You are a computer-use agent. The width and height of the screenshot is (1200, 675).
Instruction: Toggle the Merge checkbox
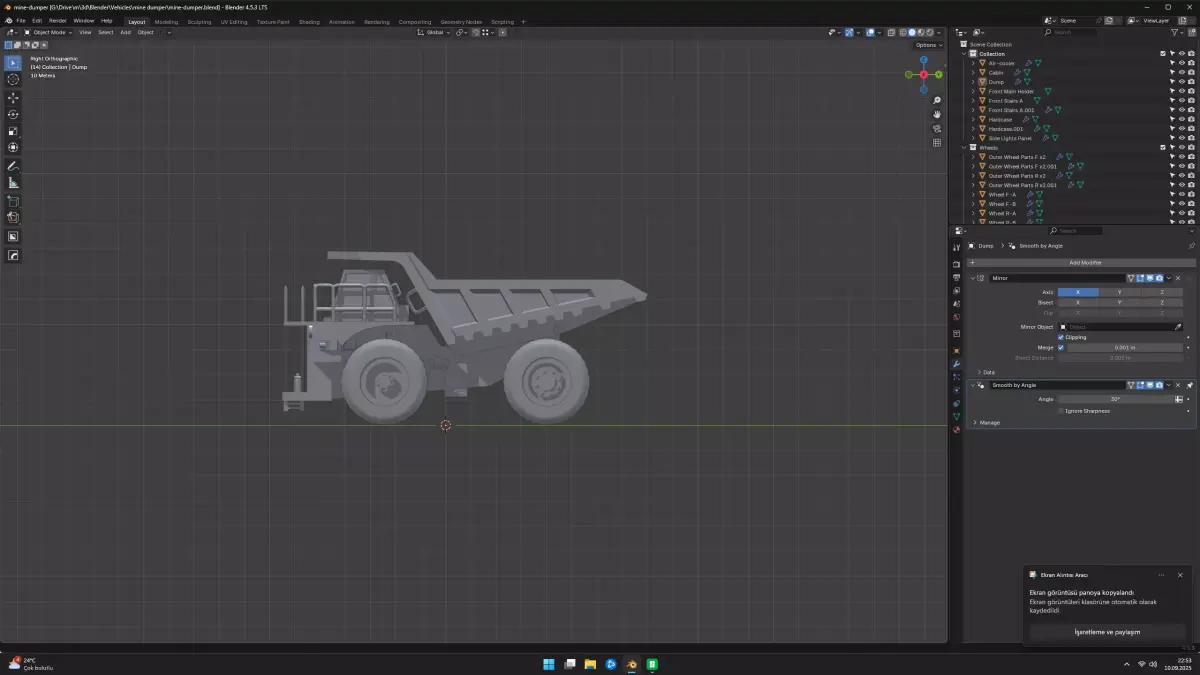1061,347
